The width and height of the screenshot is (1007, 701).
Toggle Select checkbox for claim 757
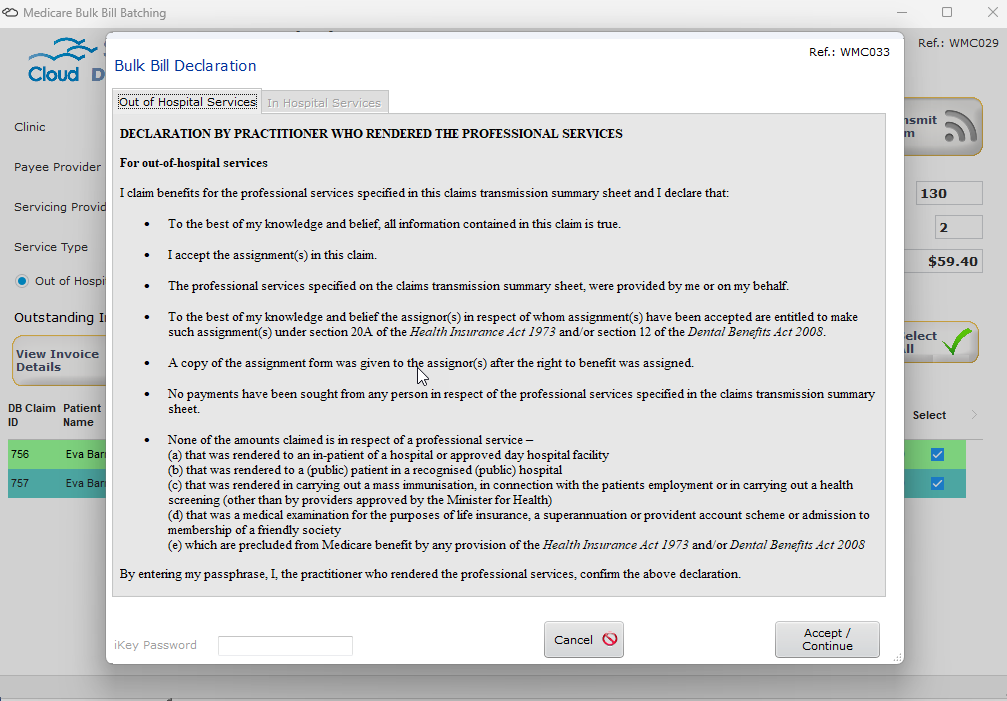tap(938, 483)
